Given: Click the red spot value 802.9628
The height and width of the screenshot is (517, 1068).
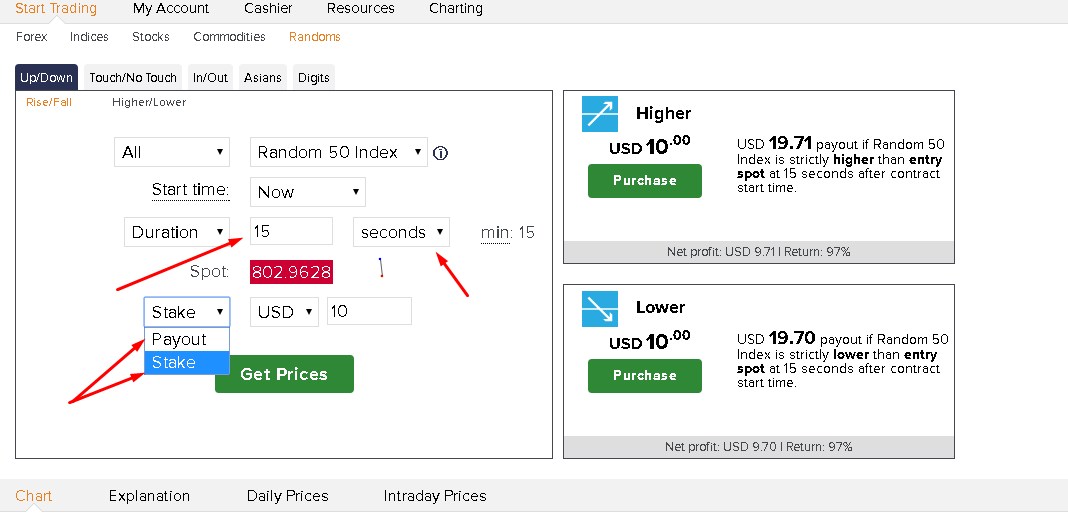Looking at the screenshot, I should tap(291, 272).
